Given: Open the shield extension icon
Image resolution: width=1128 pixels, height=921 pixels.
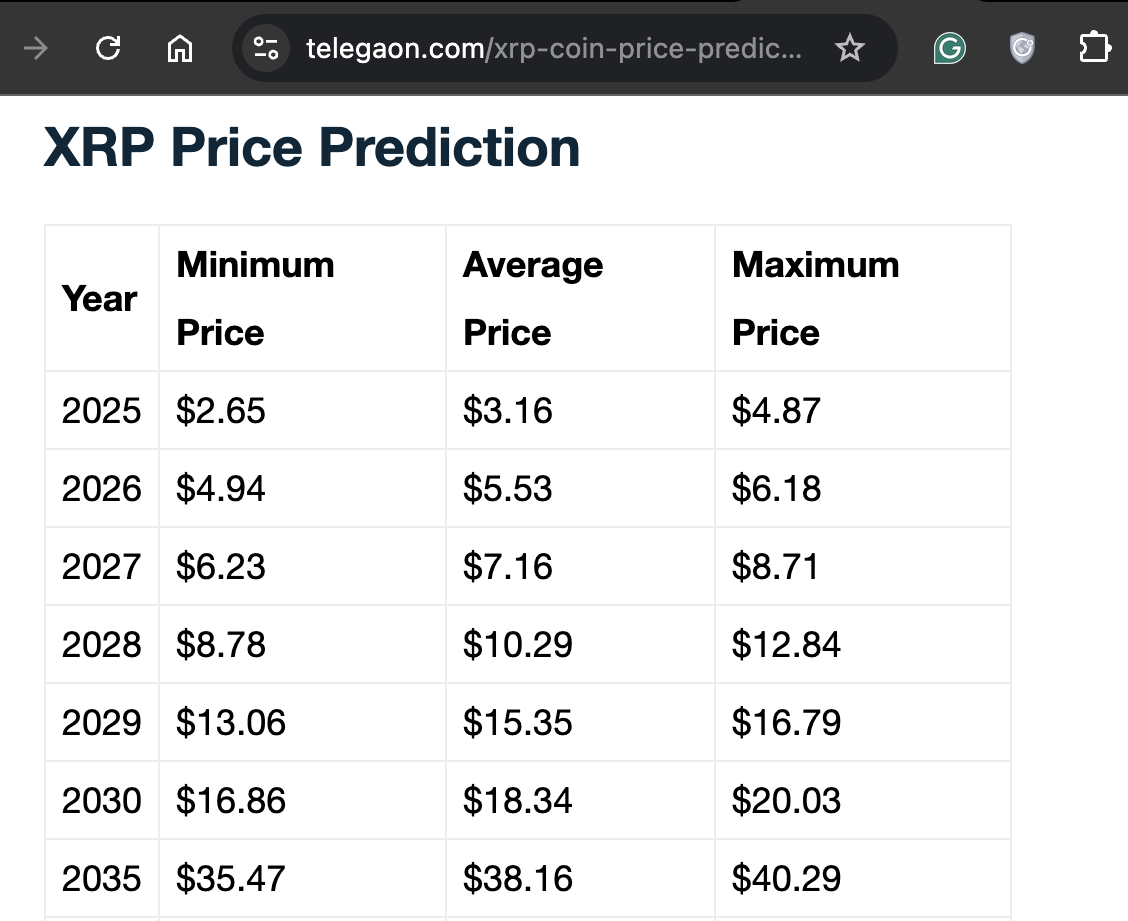Looking at the screenshot, I should [1022, 48].
